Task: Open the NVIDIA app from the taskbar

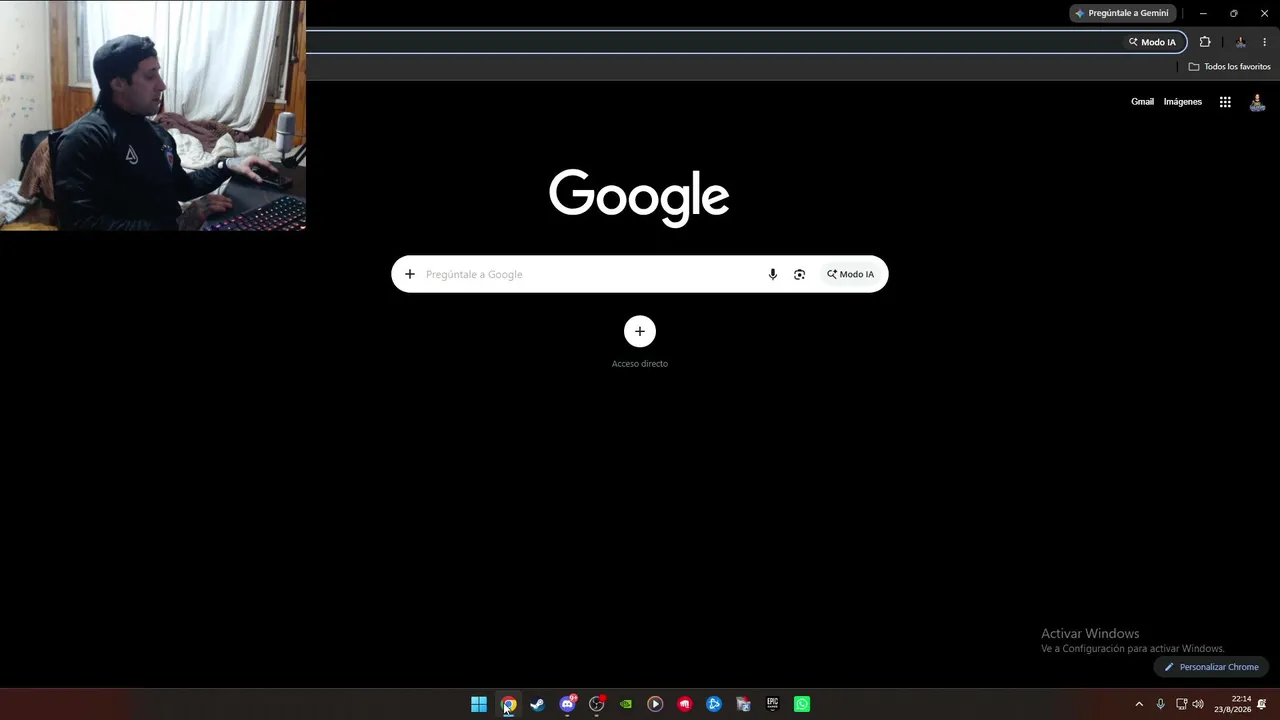Action: pyautogui.click(x=626, y=704)
